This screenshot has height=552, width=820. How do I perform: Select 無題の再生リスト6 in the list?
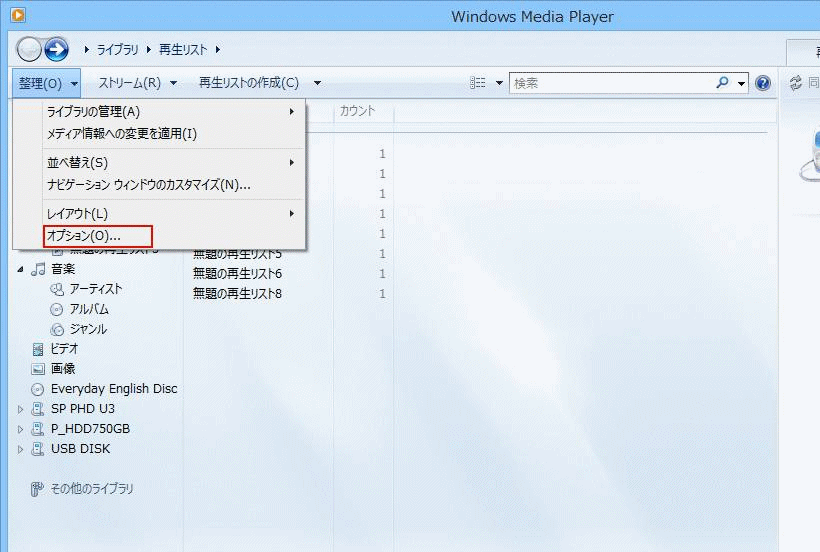point(237,273)
